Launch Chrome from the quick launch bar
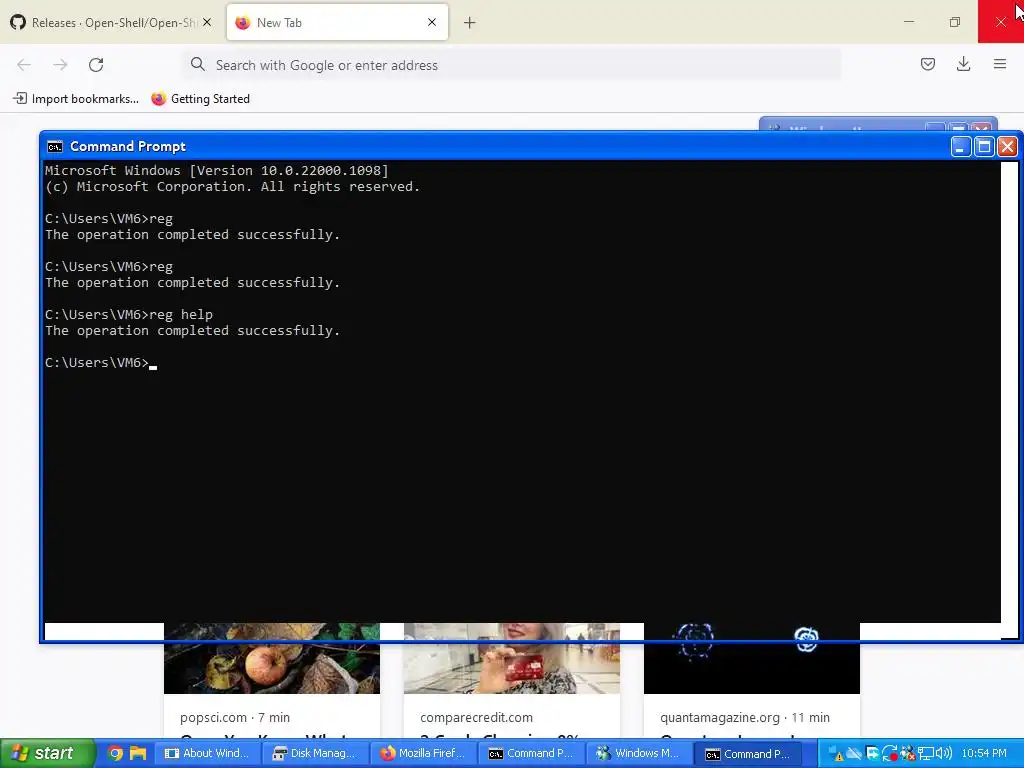 pos(115,753)
